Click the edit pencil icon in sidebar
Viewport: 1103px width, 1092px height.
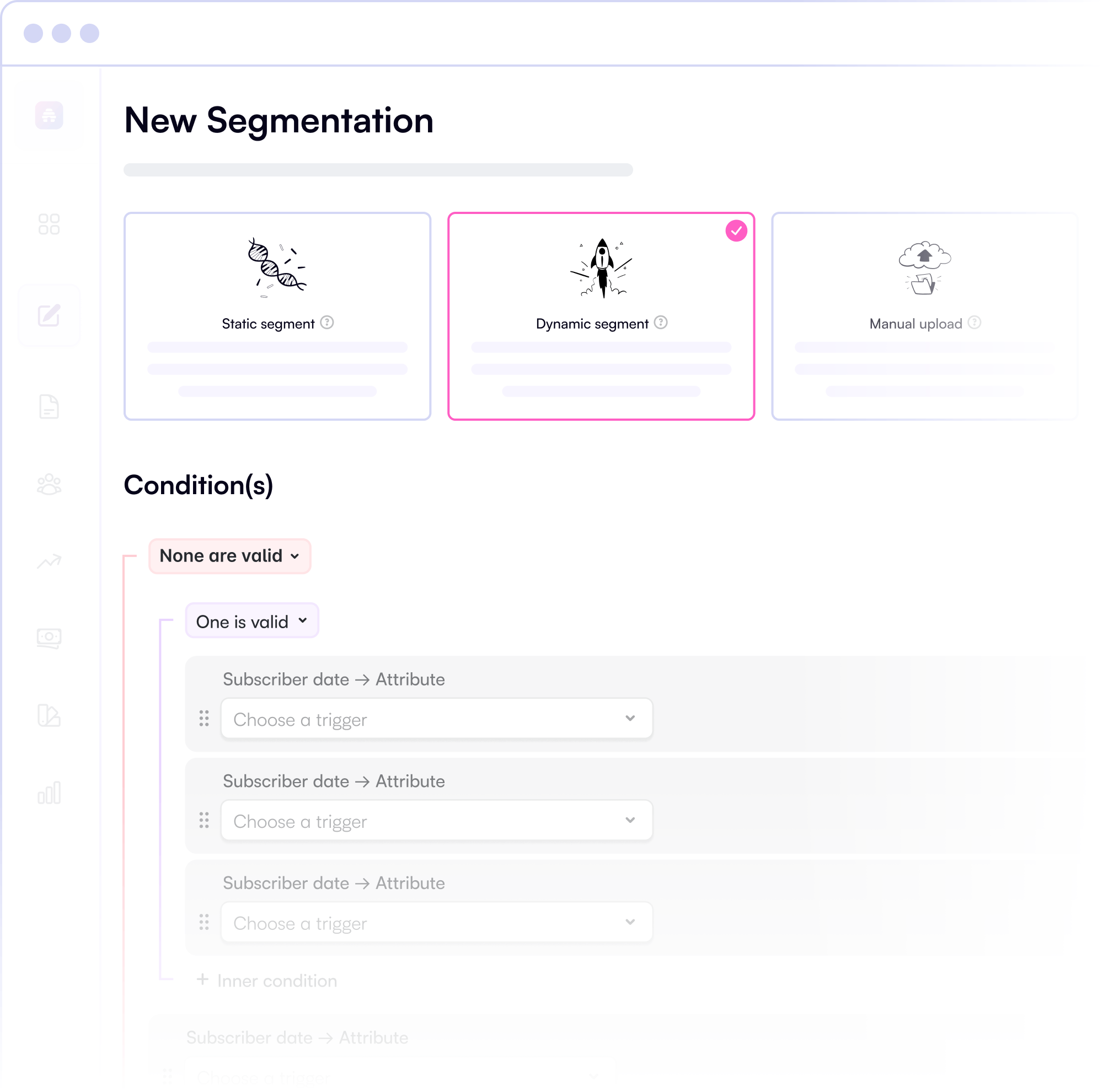pos(49,315)
